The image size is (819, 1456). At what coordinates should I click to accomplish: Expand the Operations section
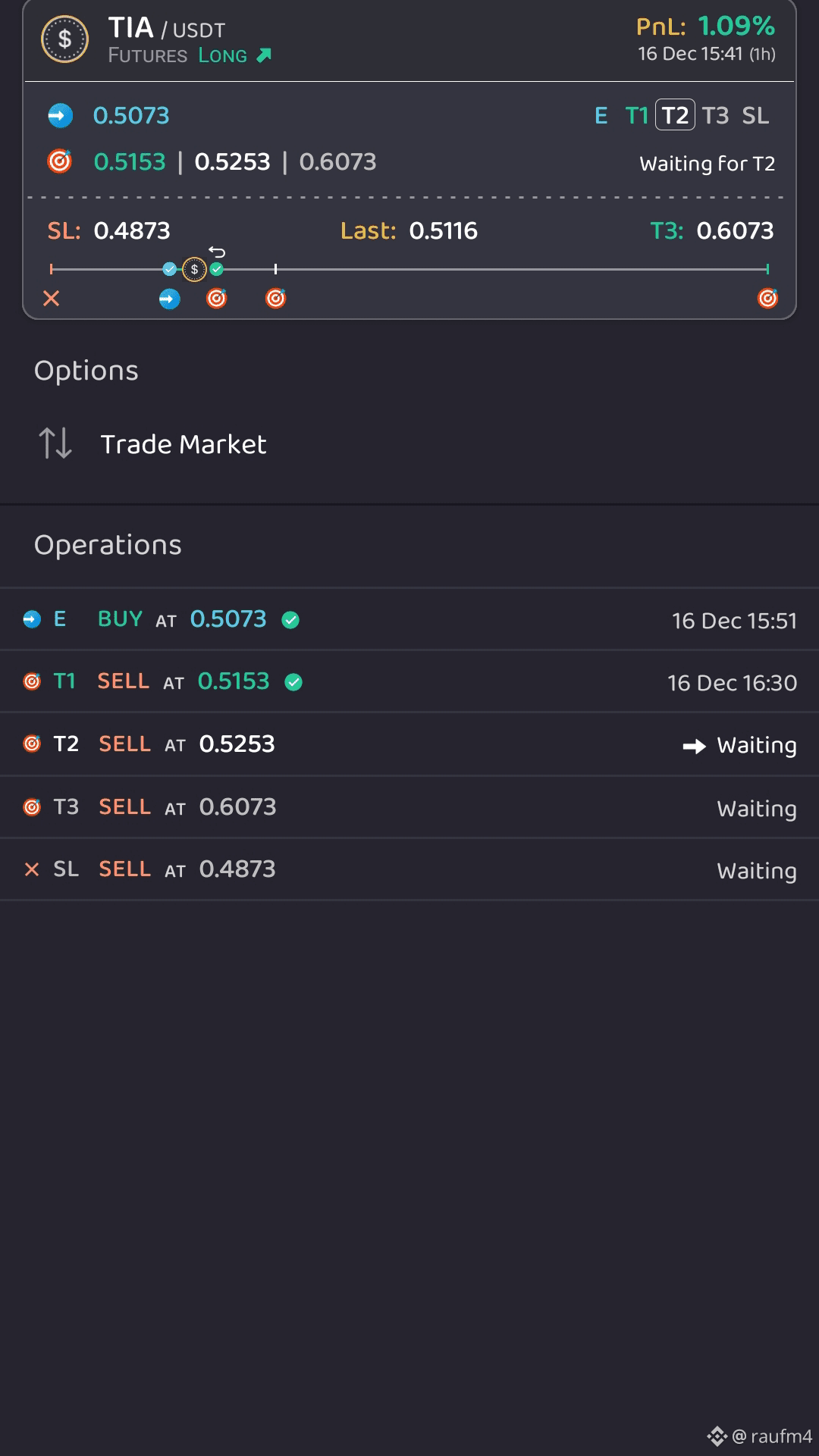(107, 545)
